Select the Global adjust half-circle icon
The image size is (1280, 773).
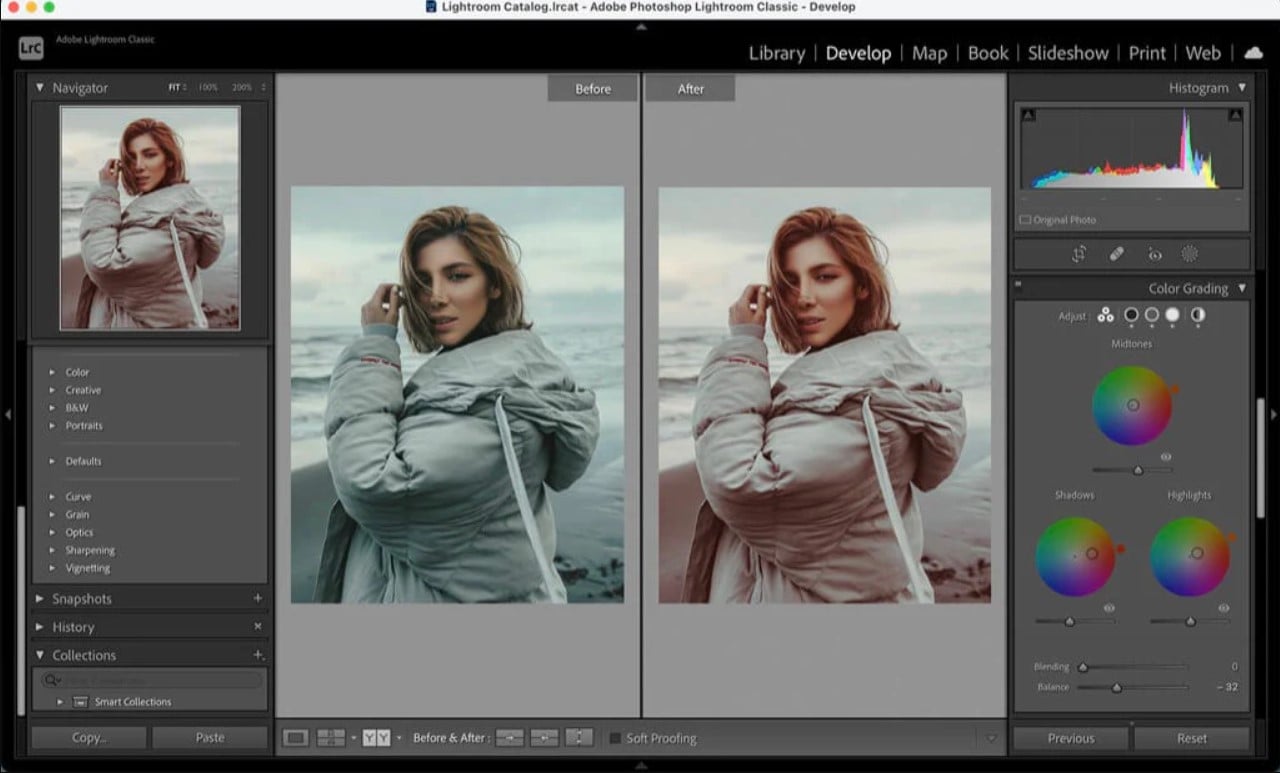1197,315
